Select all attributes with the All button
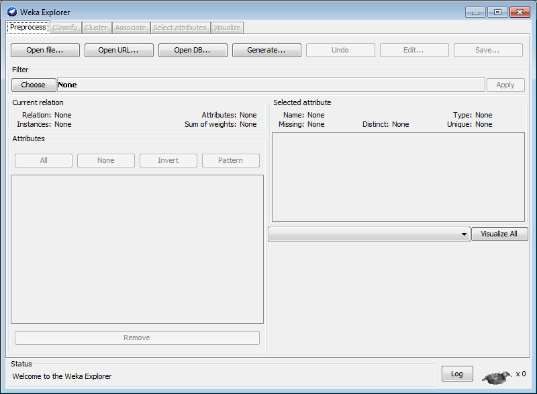The image size is (537, 394). coord(44,160)
